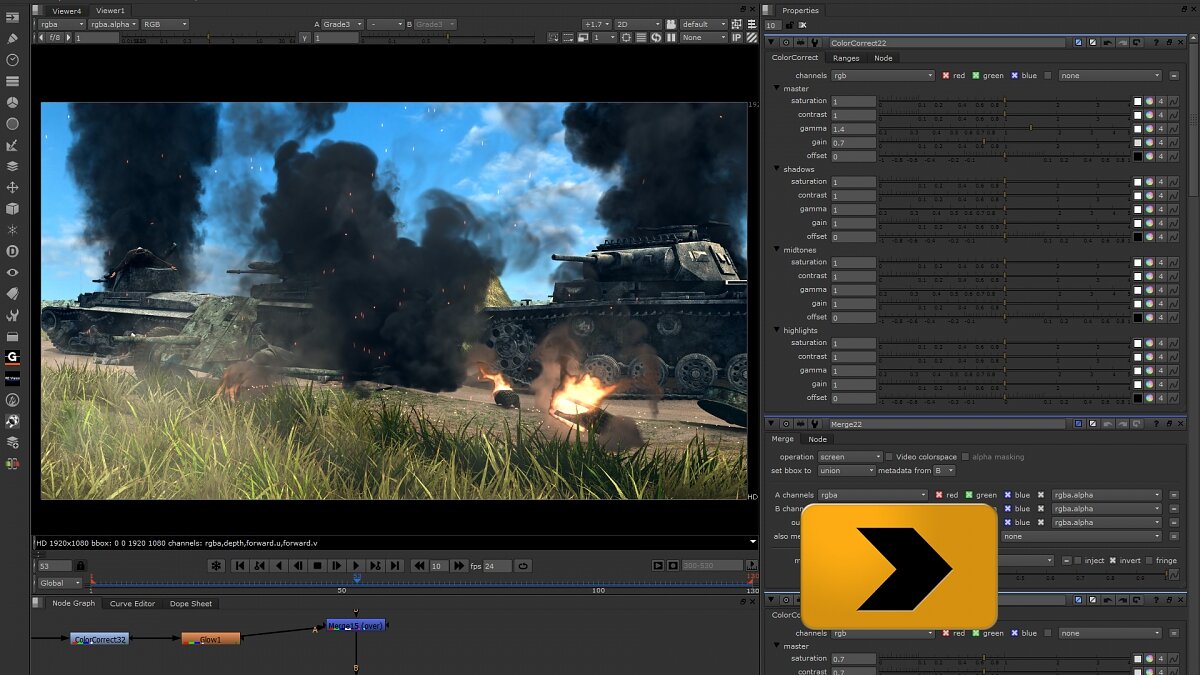Clear all panels in Properties bin
Viewport: 1200px width, 675px height.
click(802, 25)
